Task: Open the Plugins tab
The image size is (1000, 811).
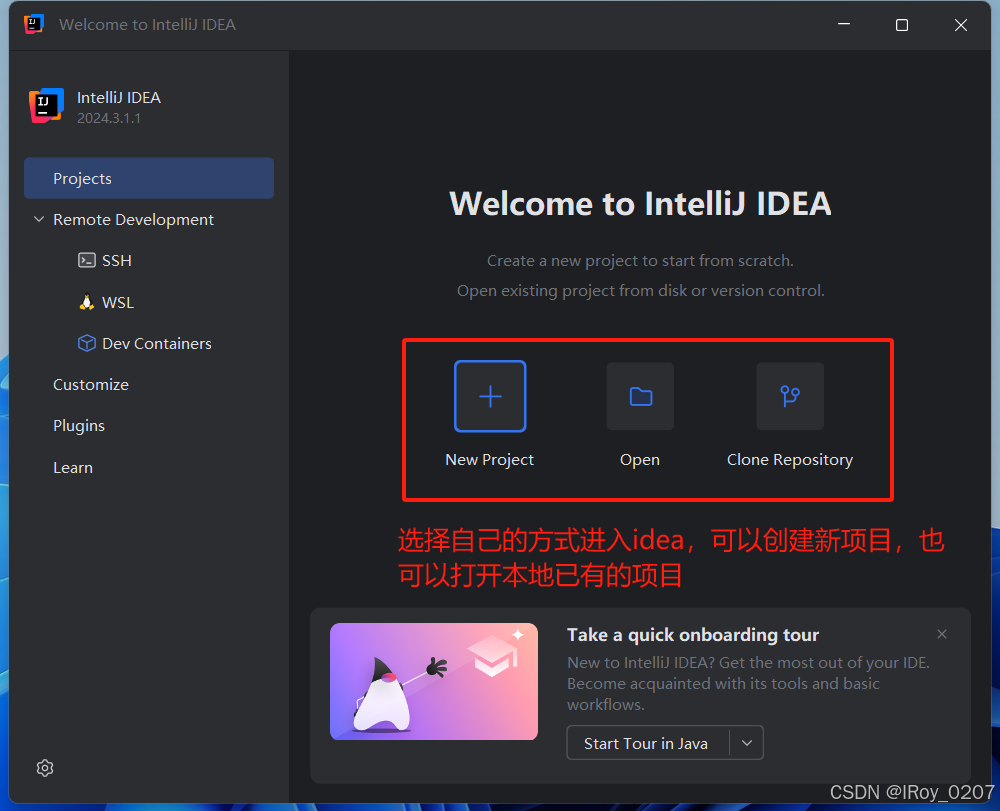Action: click(79, 425)
